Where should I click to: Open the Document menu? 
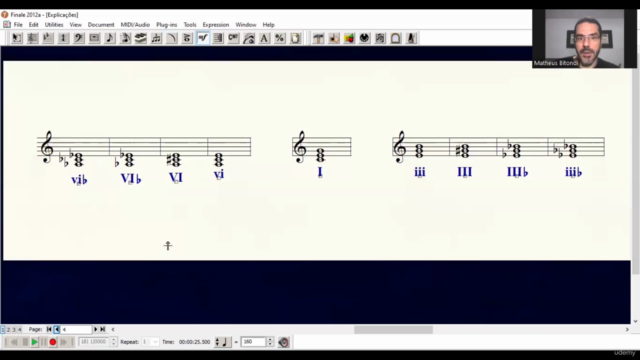click(101, 24)
